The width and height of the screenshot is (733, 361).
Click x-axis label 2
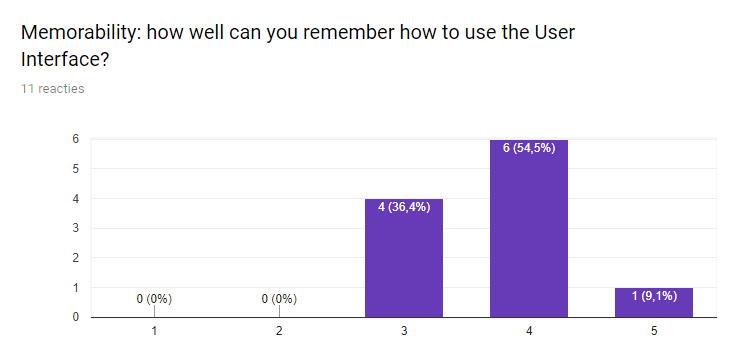279,331
